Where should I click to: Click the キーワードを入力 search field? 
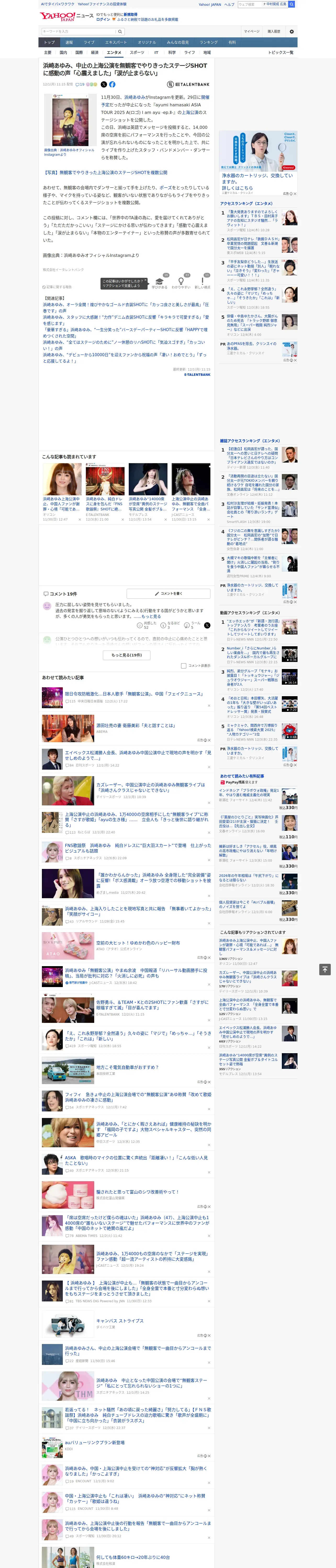(79, 31)
